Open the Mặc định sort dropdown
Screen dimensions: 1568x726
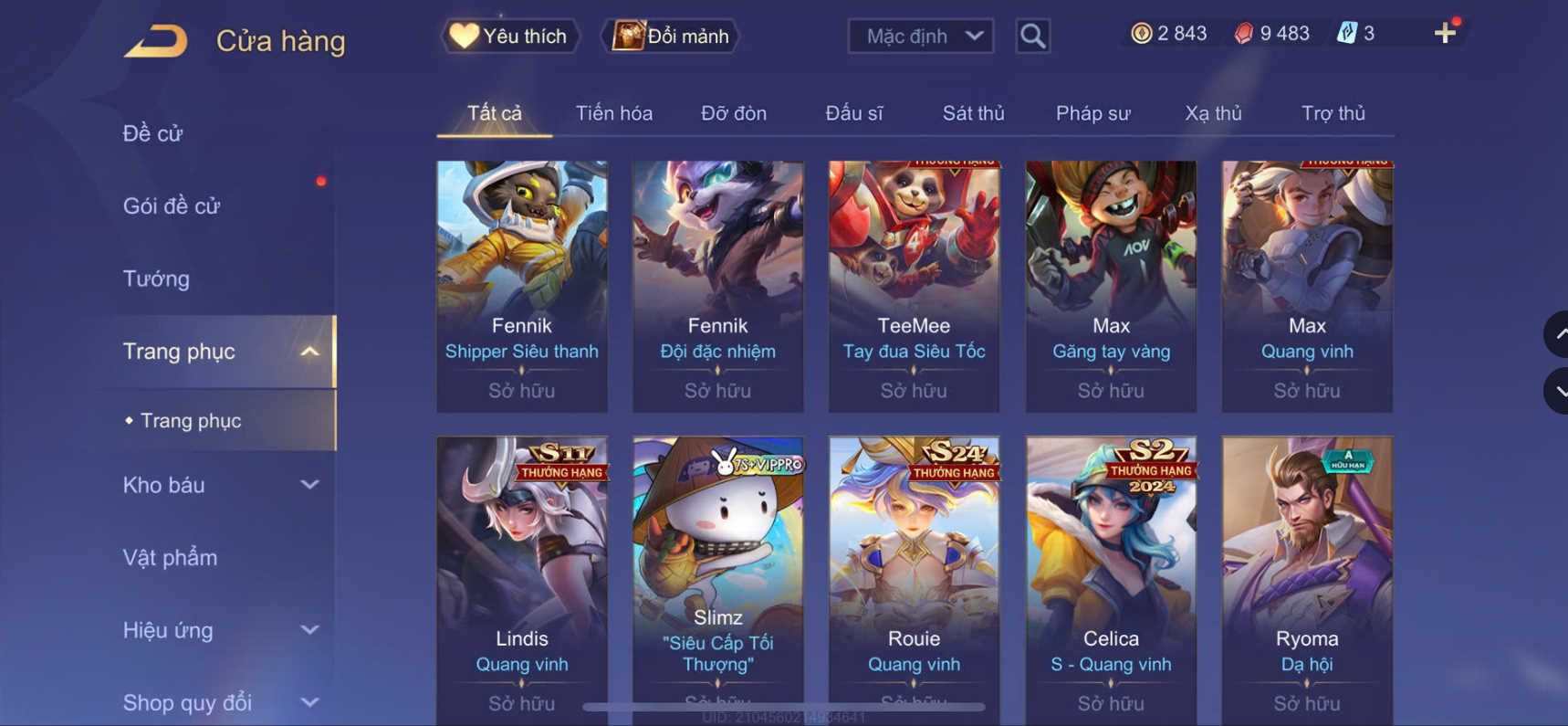tap(920, 36)
